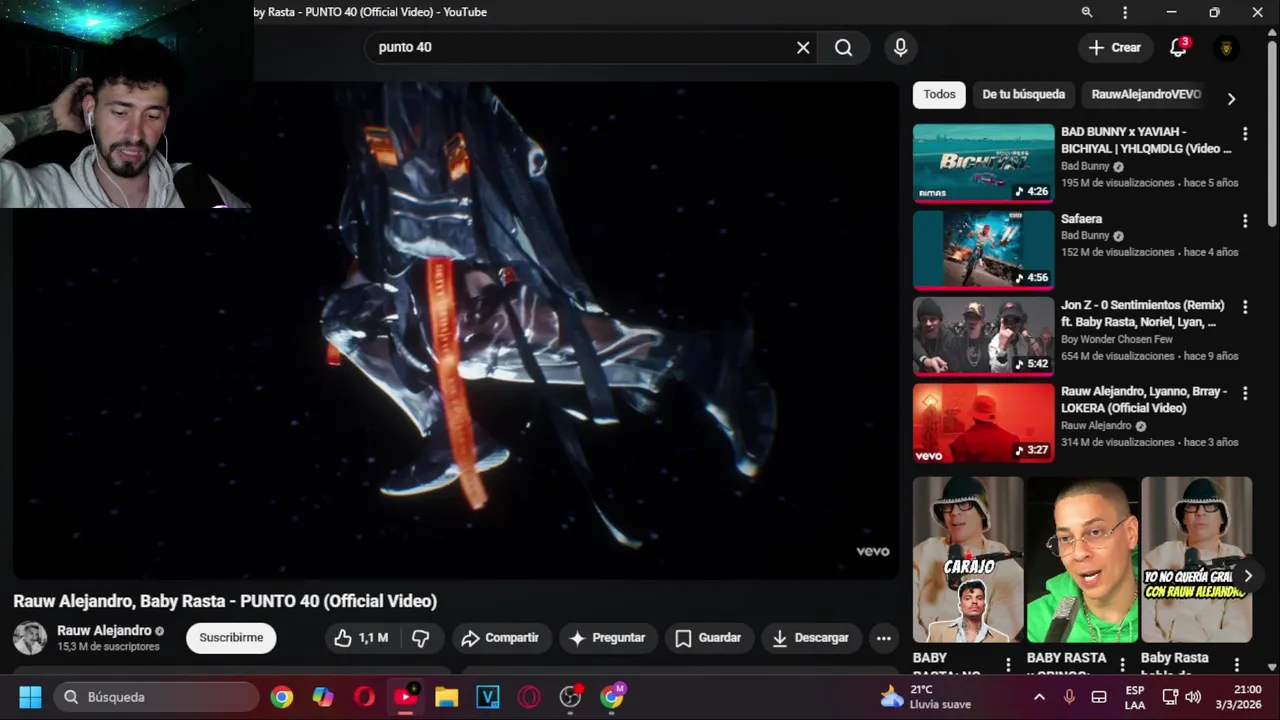Open Opera browser from the taskbar
Image resolution: width=1280 pixels, height=720 pixels.
364,697
